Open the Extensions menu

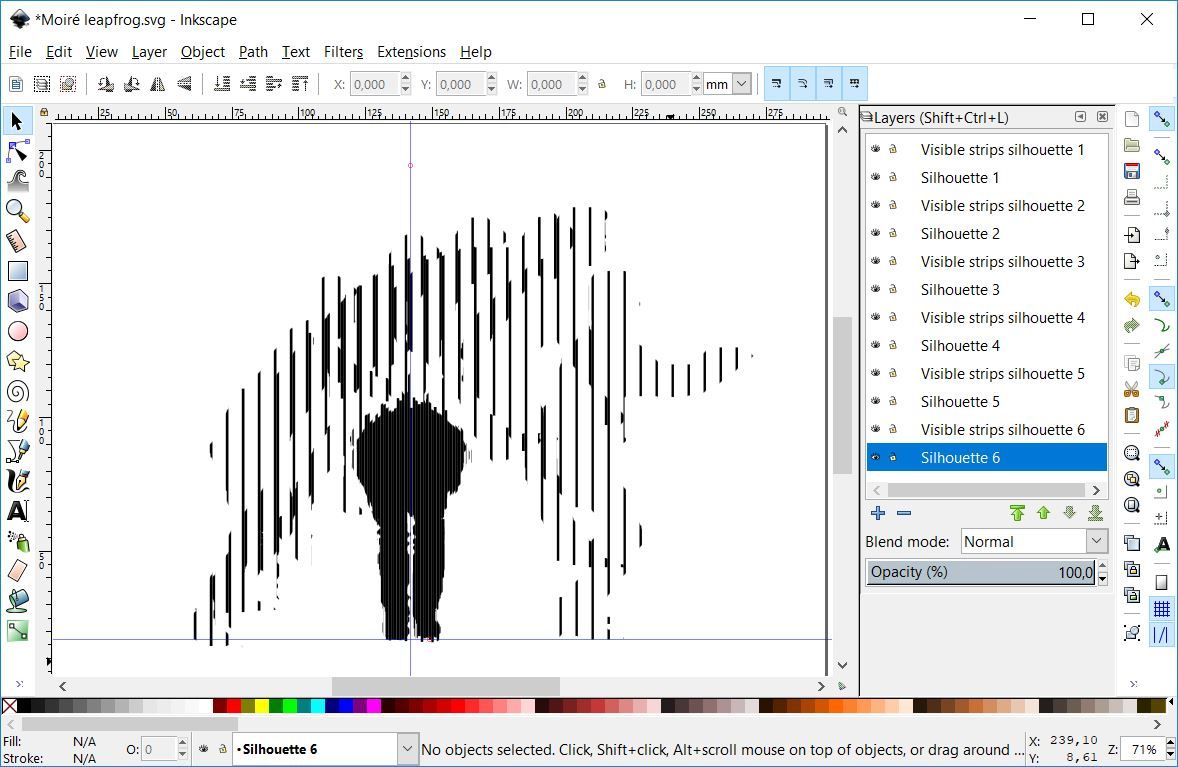tap(411, 52)
